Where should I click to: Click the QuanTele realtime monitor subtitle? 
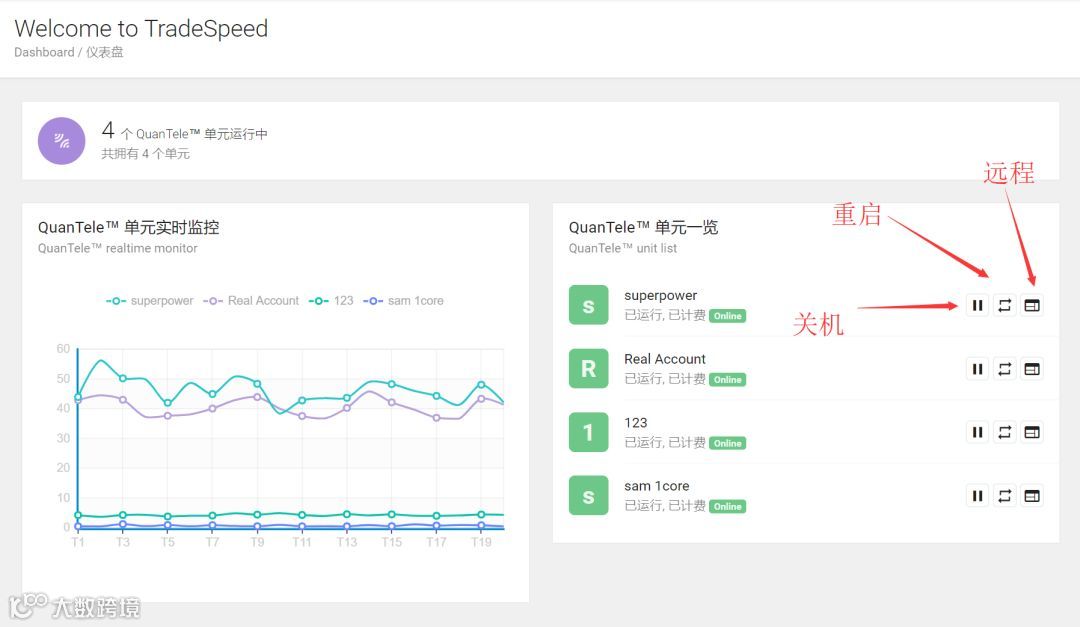(118, 248)
